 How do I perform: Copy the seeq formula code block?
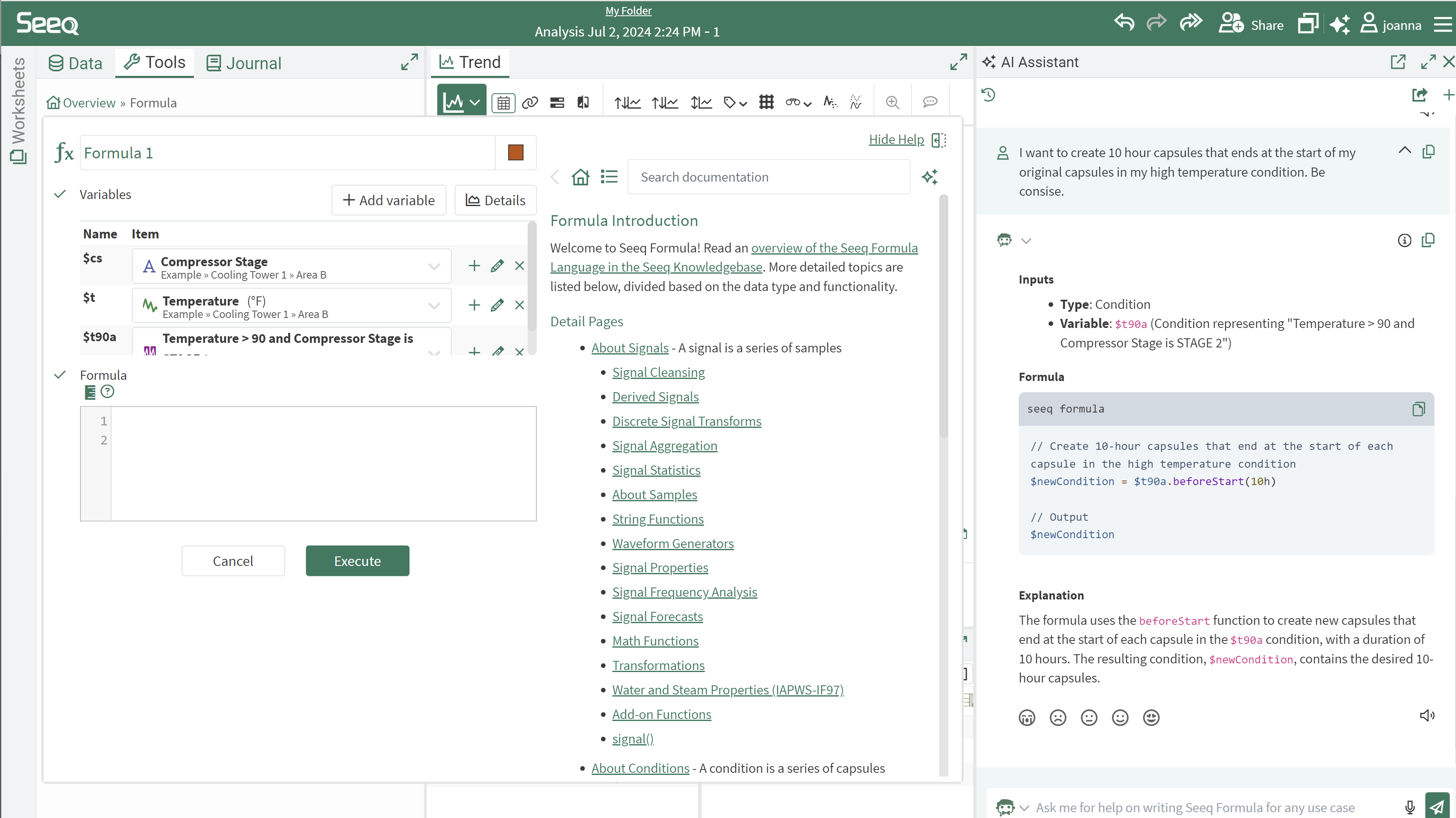(x=1419, y=409)
